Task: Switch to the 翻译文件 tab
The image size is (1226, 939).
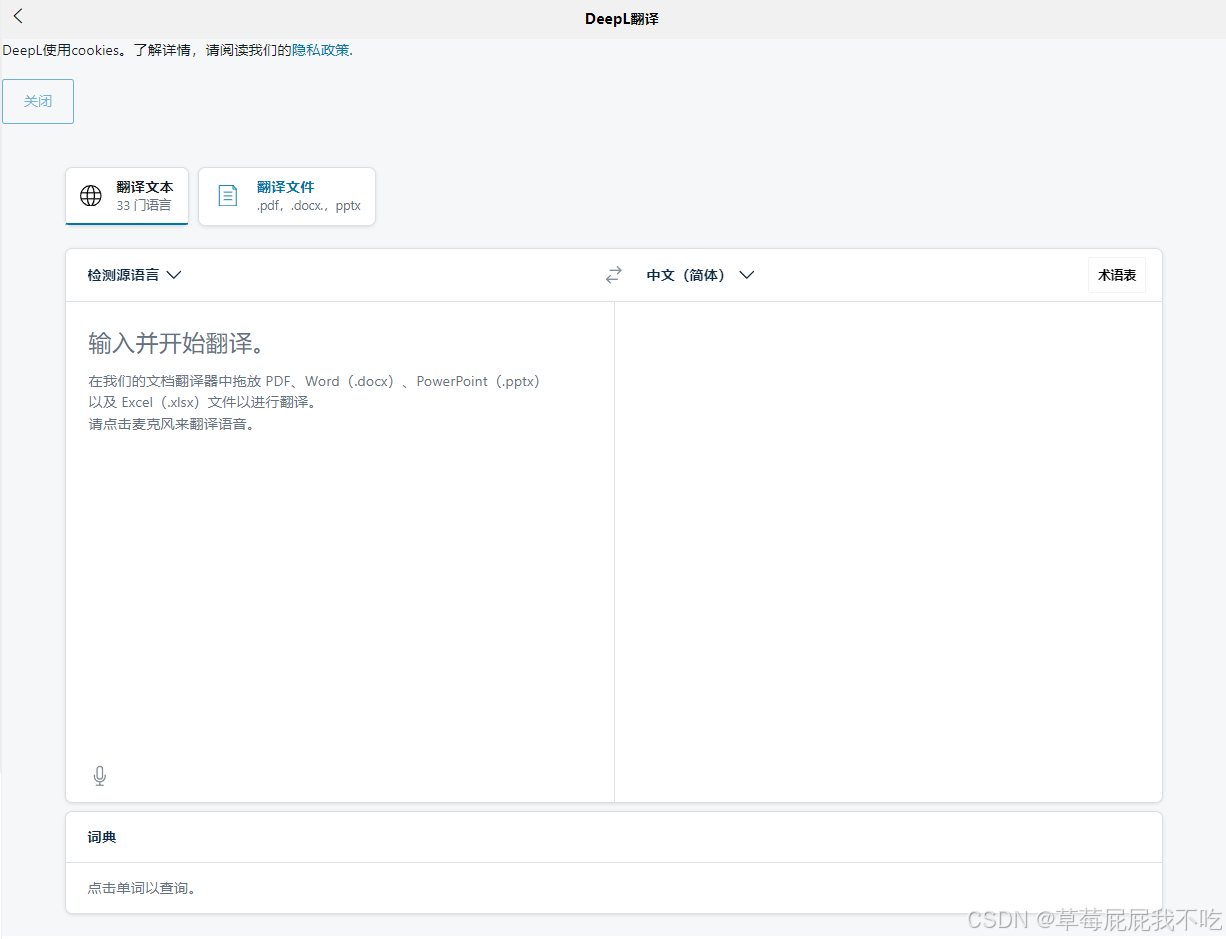Action: click(287, 196)
